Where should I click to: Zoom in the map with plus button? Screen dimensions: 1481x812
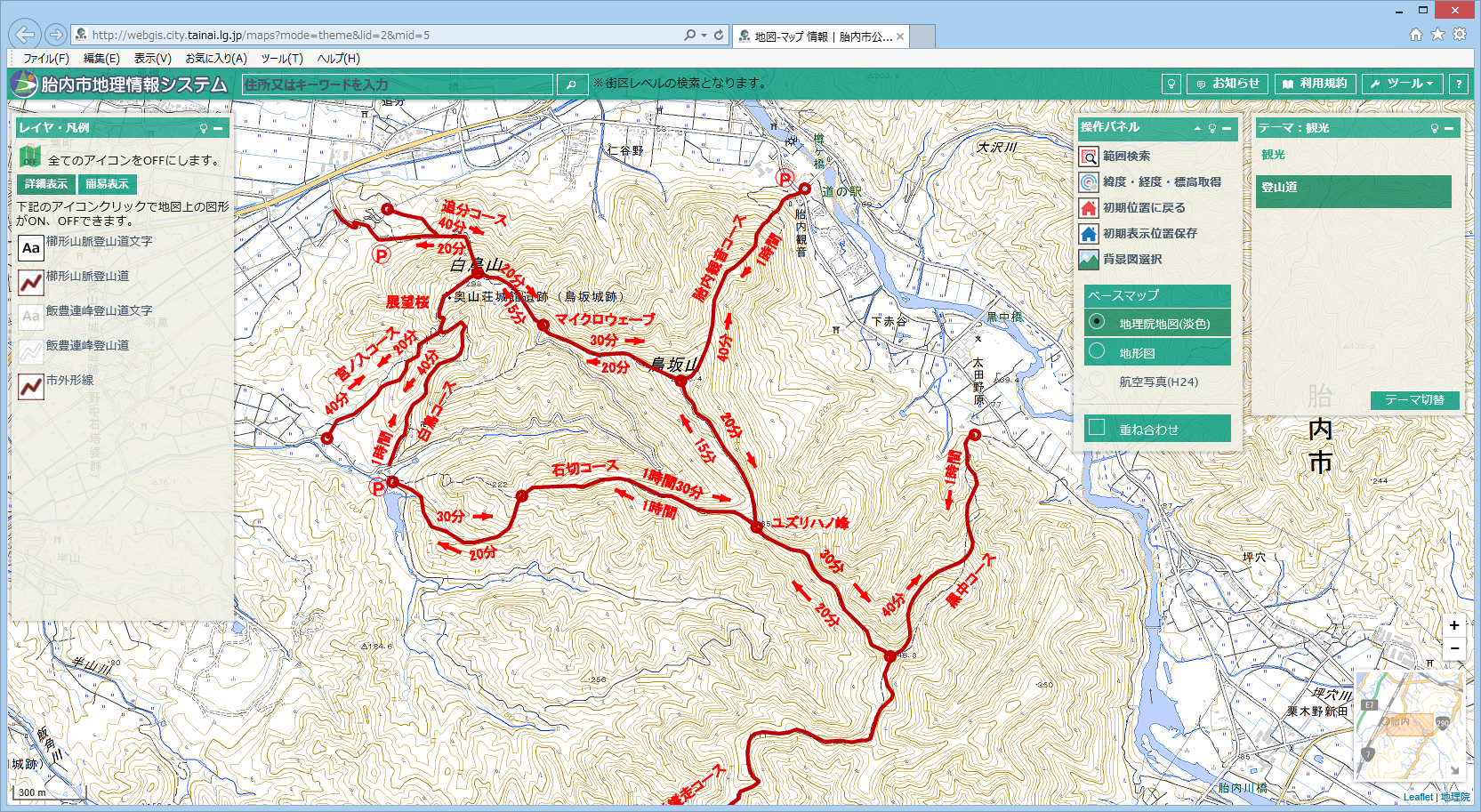(1454, 625)
